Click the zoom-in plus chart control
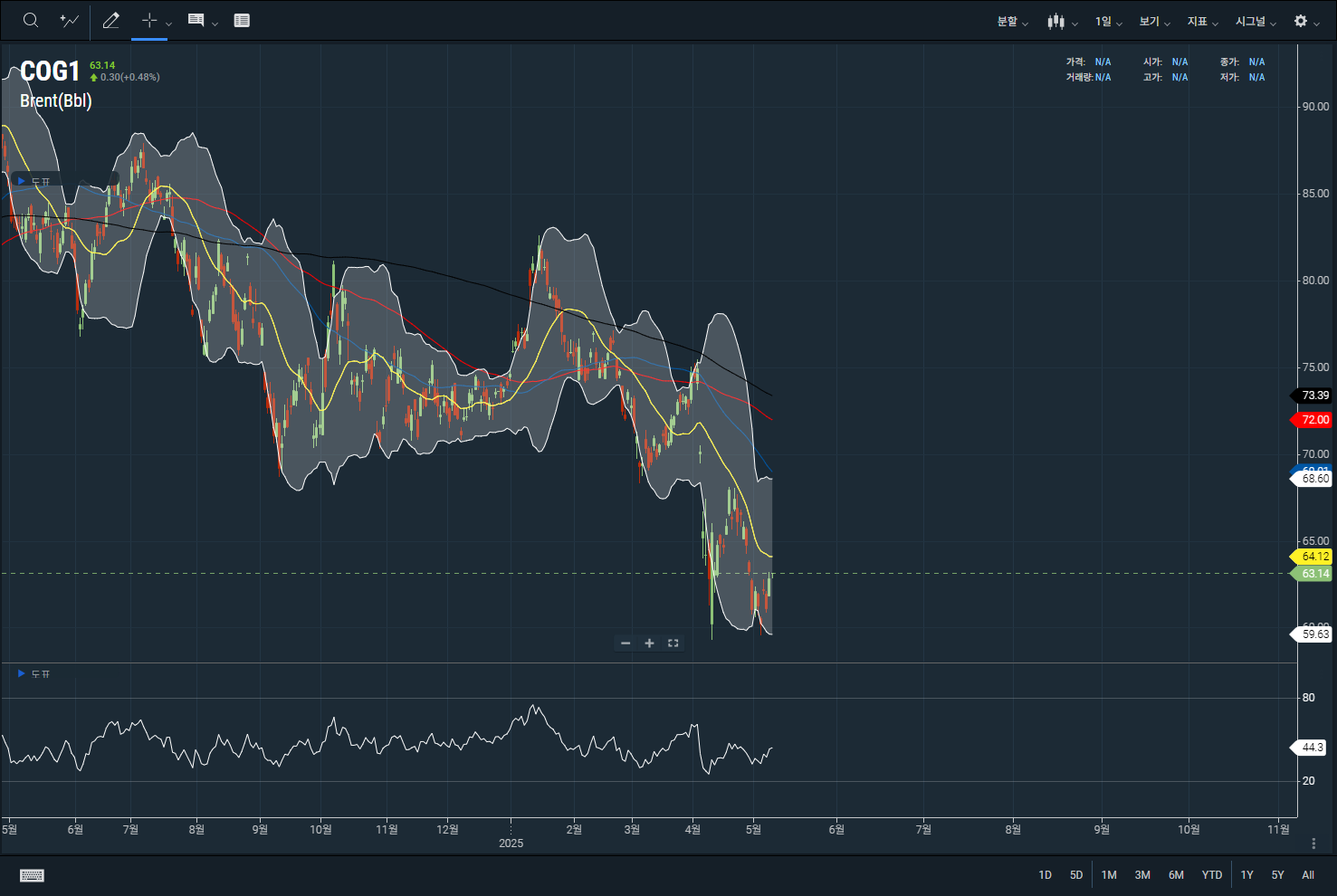 coord(649,643)
